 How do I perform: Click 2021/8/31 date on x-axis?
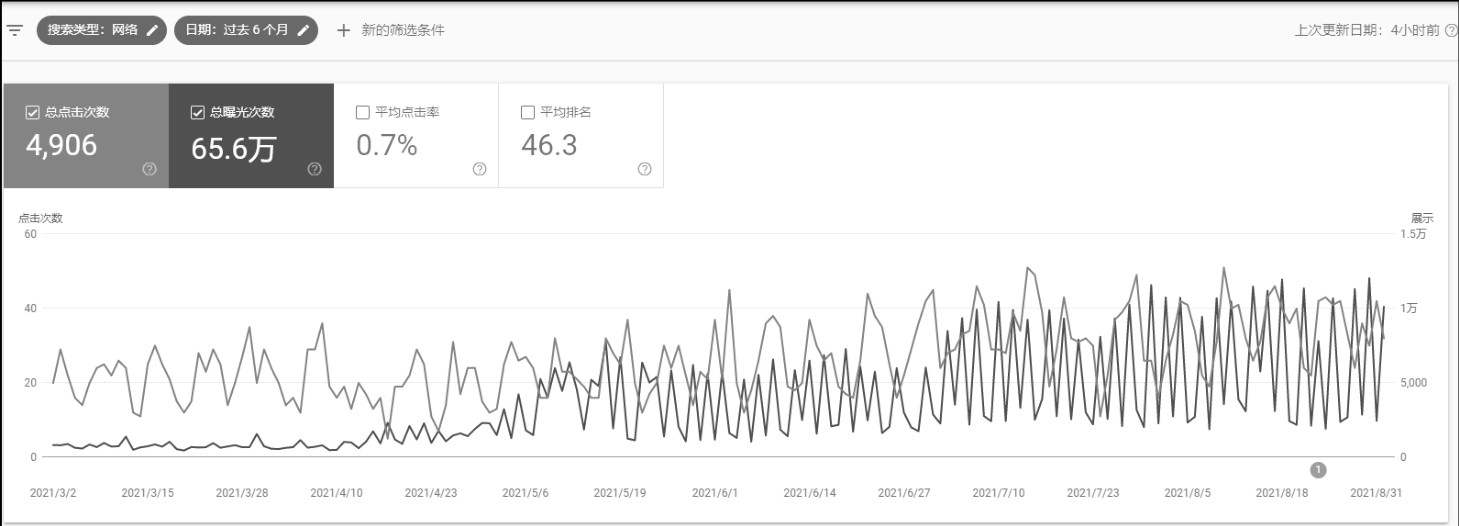coord(1377,493)
